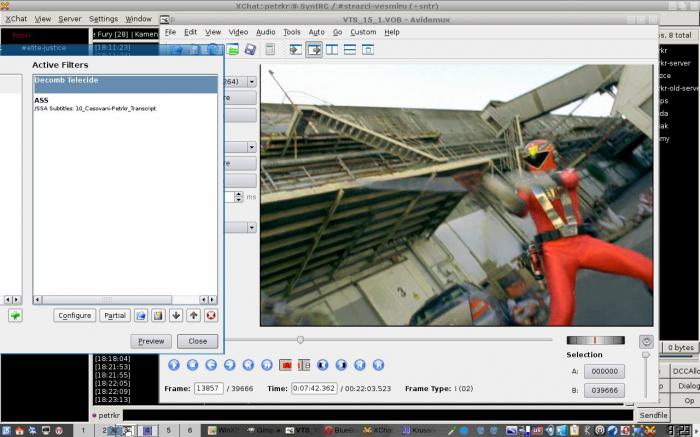Select the Decomb Telecide filter
This screenshot has width=700, height=437.
pyautogui.click(x=125, y=84)
